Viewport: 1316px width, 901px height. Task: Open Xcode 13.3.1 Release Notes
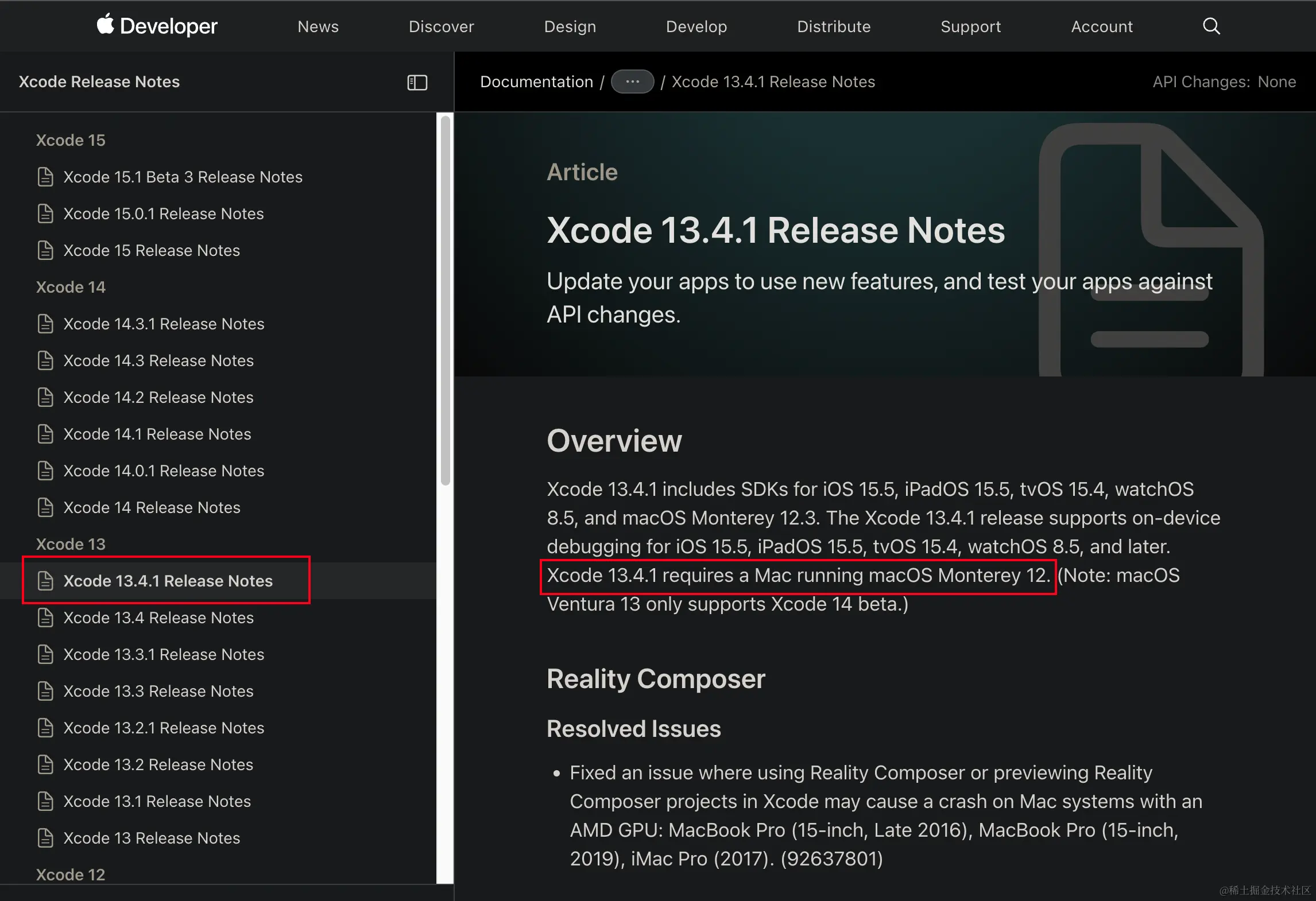coord(164,654)
